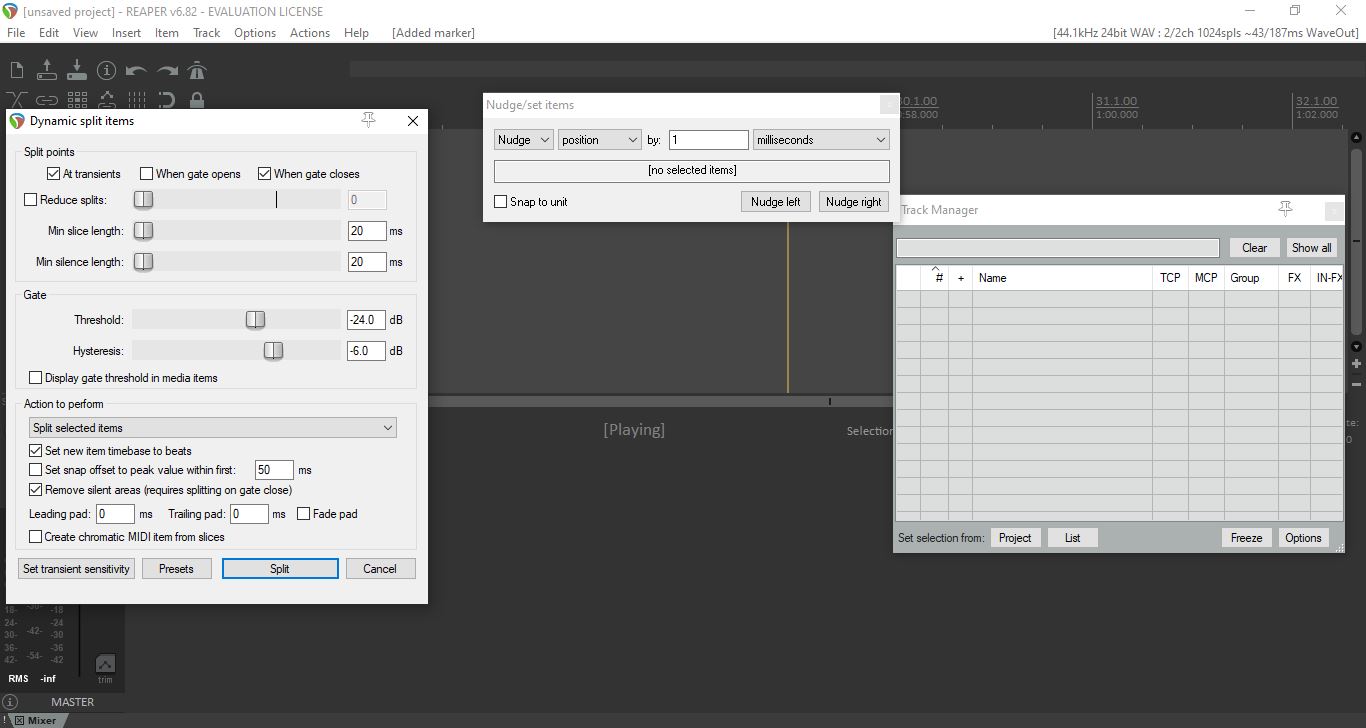Screen dimensions: 1366x728
Task: Click the Save project toolbar icon
Action: pyautogui.click(x=76, y=70)
